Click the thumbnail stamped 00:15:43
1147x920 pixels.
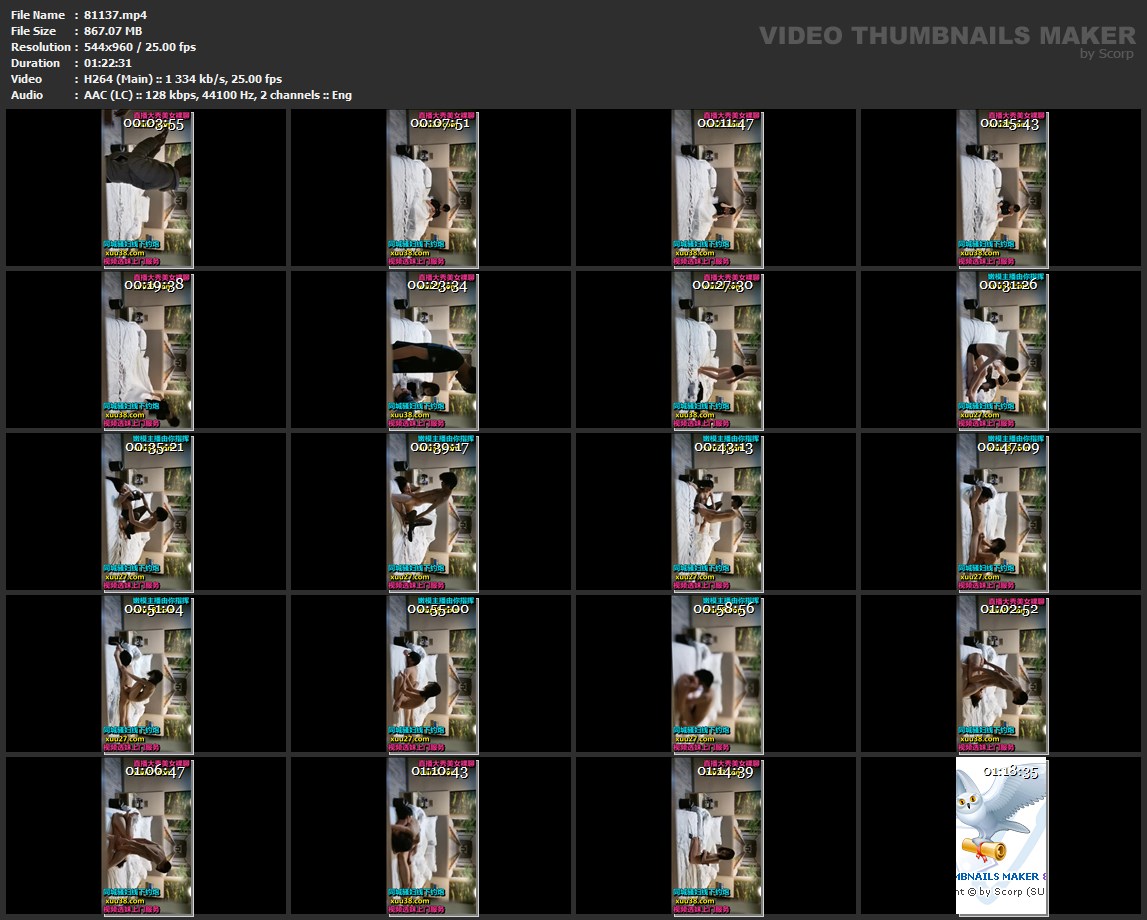pos(1002,188)
